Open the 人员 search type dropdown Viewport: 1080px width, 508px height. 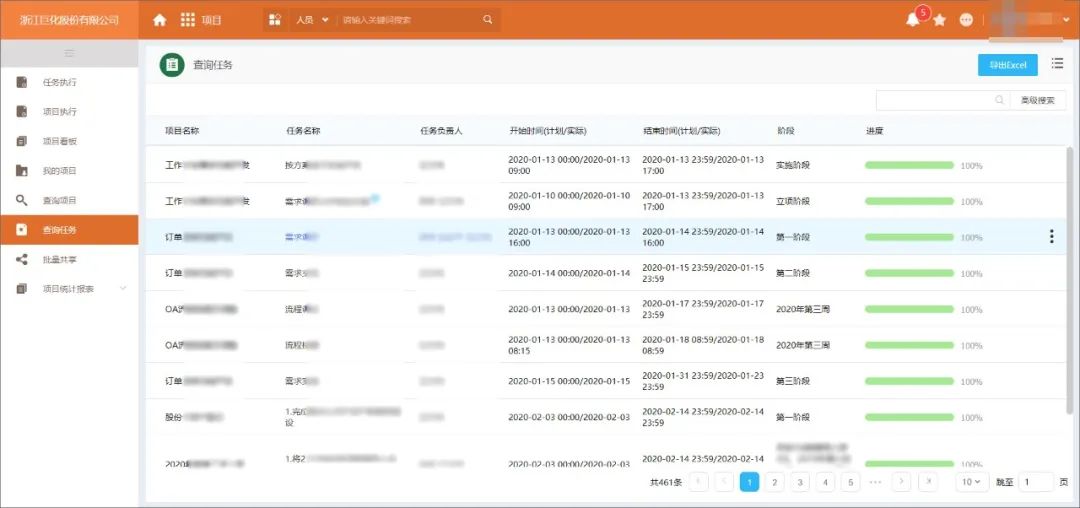(312, 20)
